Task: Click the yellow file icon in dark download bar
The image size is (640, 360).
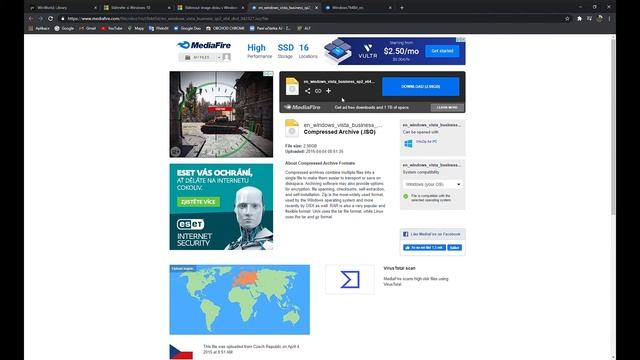Action: [x=292, y=86]
